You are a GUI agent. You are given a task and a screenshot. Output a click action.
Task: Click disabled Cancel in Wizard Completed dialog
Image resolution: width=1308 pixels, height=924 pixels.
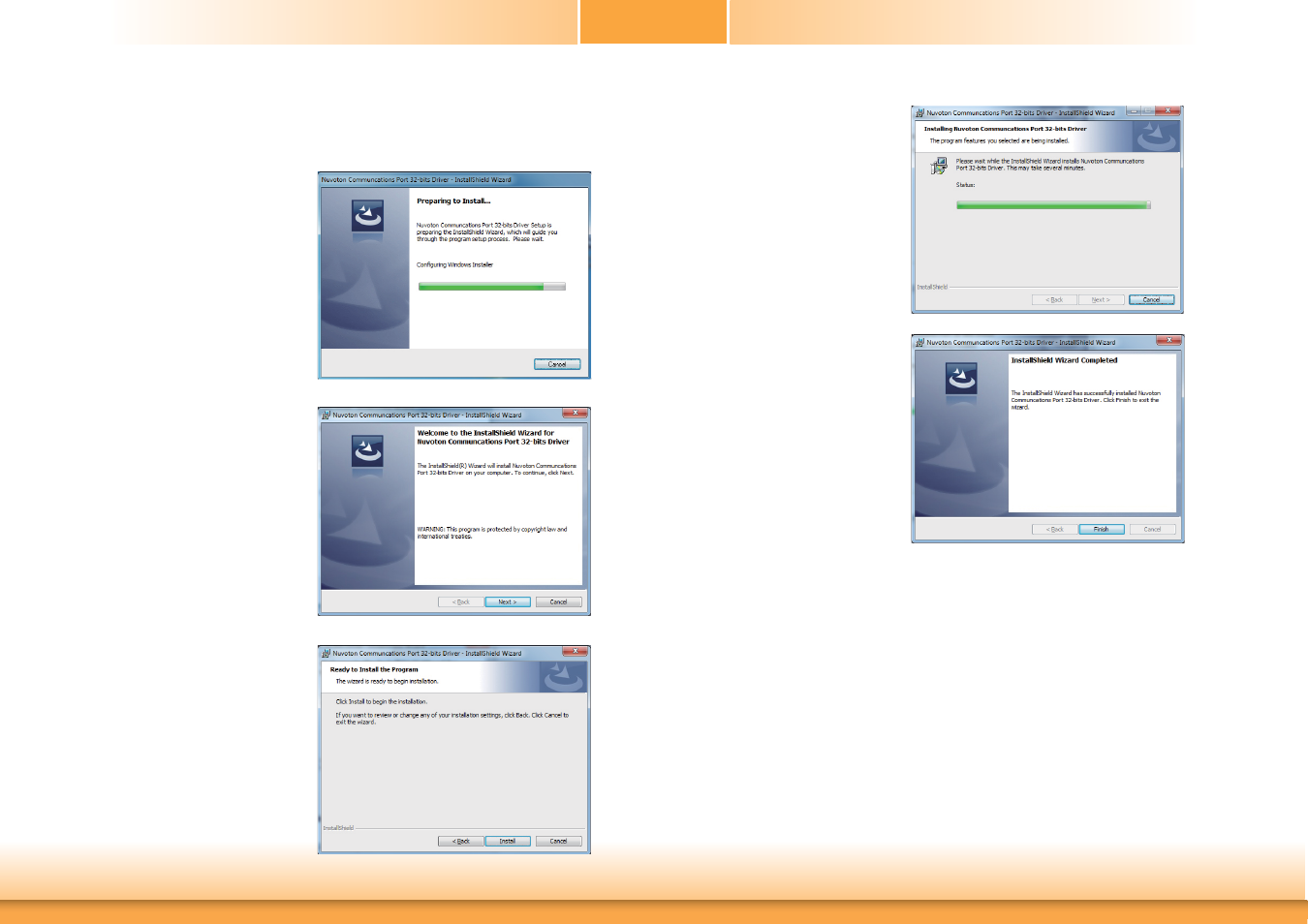tap(1153, 529)
